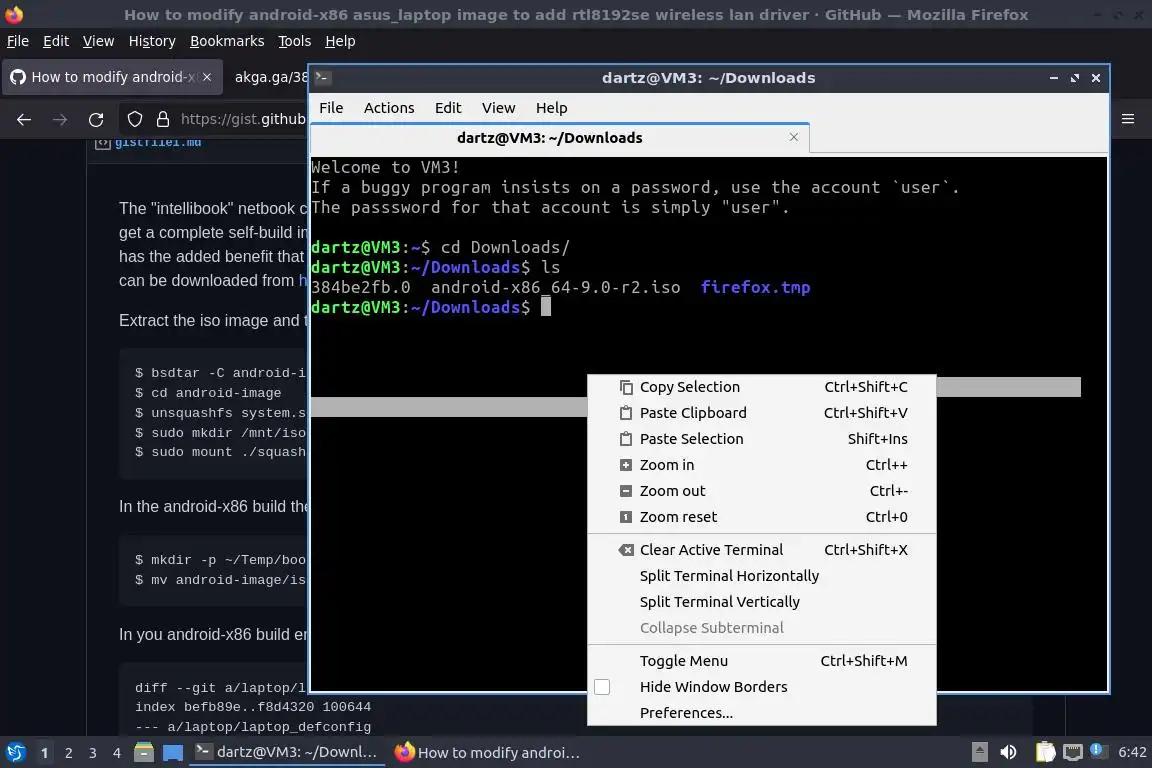Click the removable media eject tray icon
Image resolution: width=1152 pixels, height=768 pixels.
[979, 753]
